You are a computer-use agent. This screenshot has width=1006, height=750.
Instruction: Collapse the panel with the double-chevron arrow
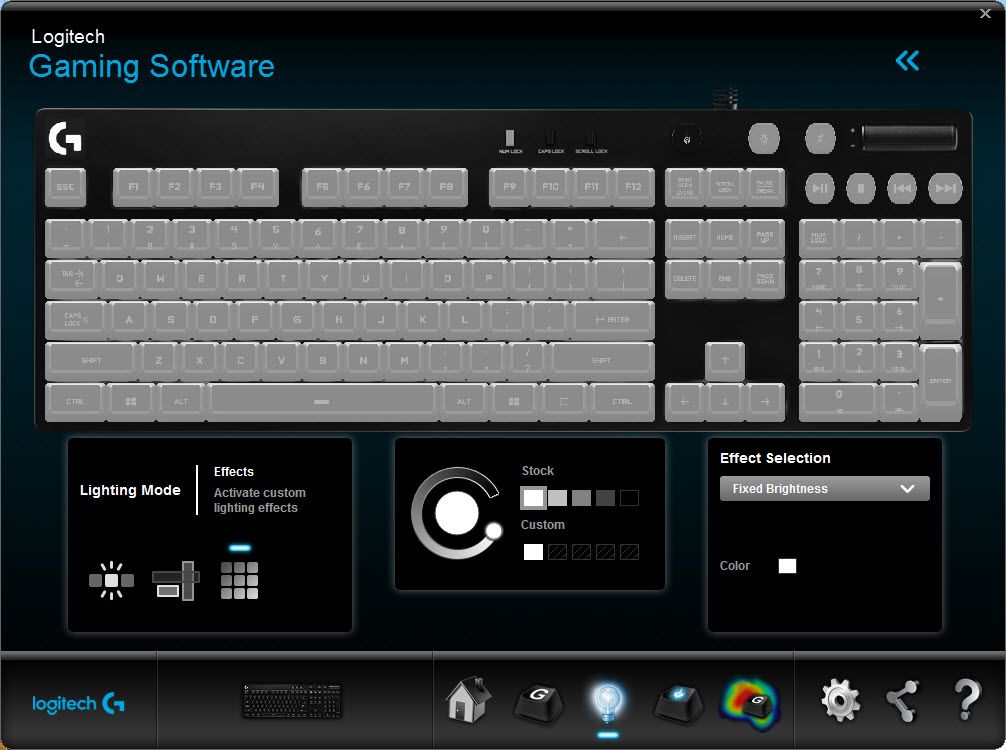(907, 60)
